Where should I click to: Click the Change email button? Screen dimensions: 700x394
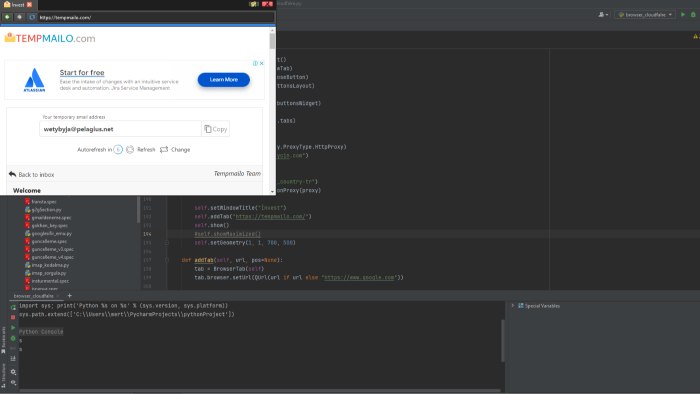(175, 149)
